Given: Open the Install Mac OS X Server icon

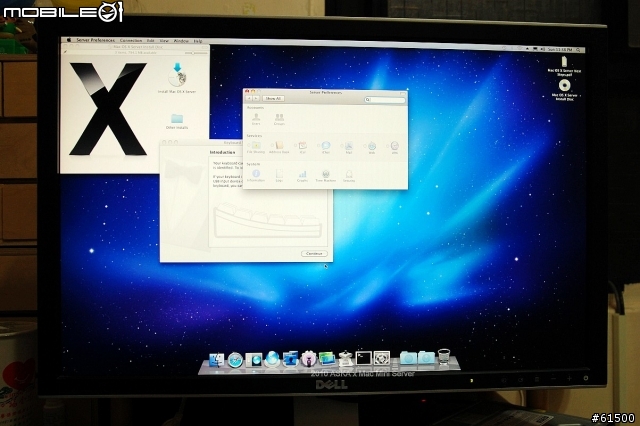Looking at the screenshot, I should pos(177,78).
